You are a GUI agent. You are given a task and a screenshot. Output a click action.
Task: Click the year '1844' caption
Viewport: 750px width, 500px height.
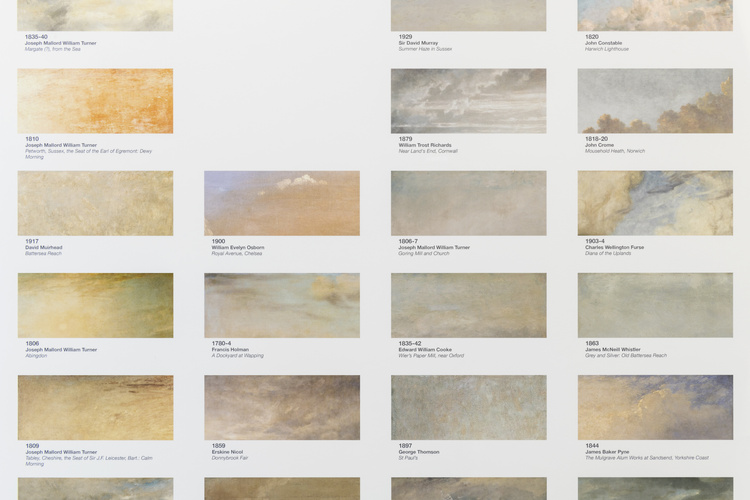click(592, 446)
